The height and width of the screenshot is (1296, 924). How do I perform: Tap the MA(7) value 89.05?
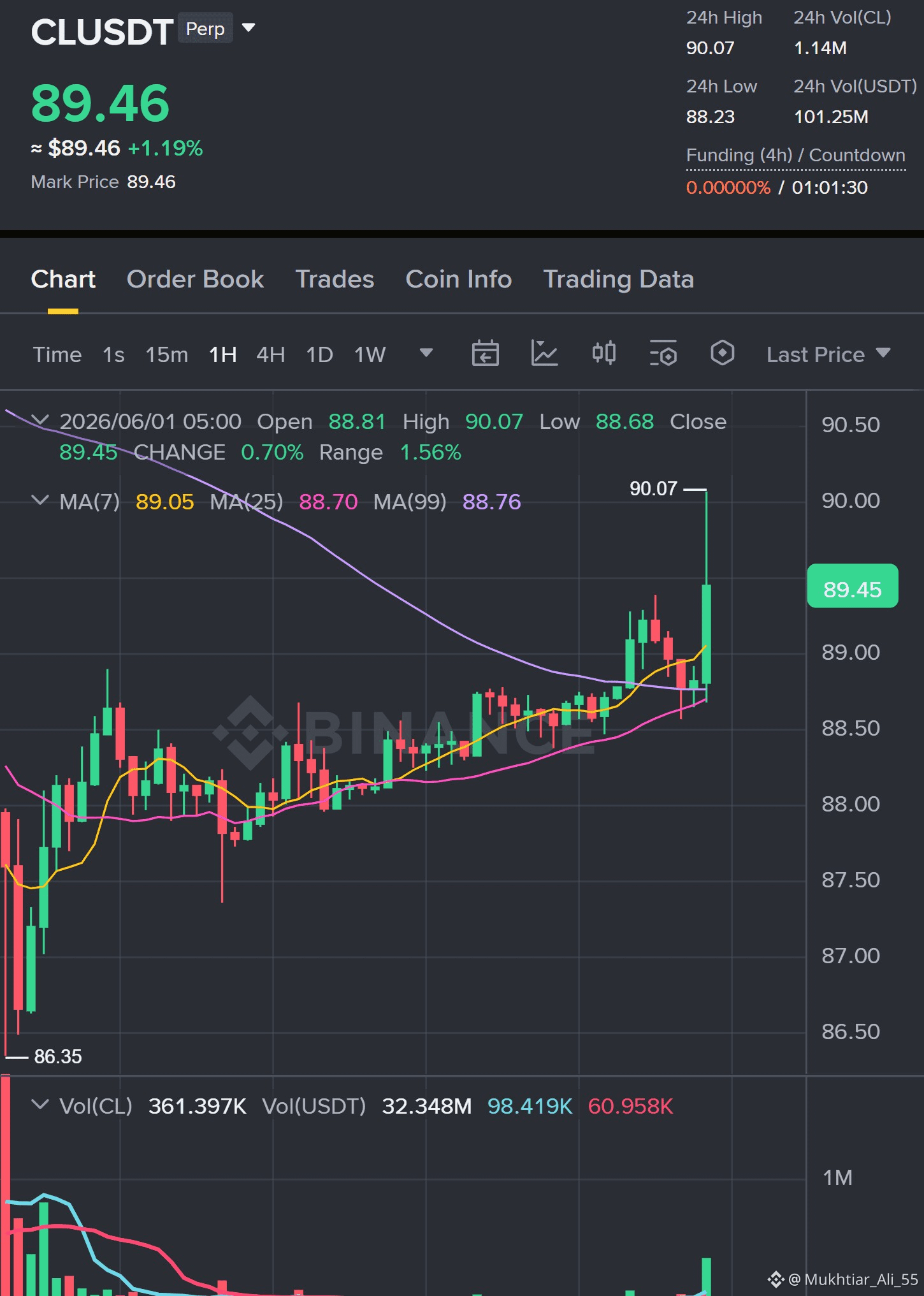pos(164,502)
